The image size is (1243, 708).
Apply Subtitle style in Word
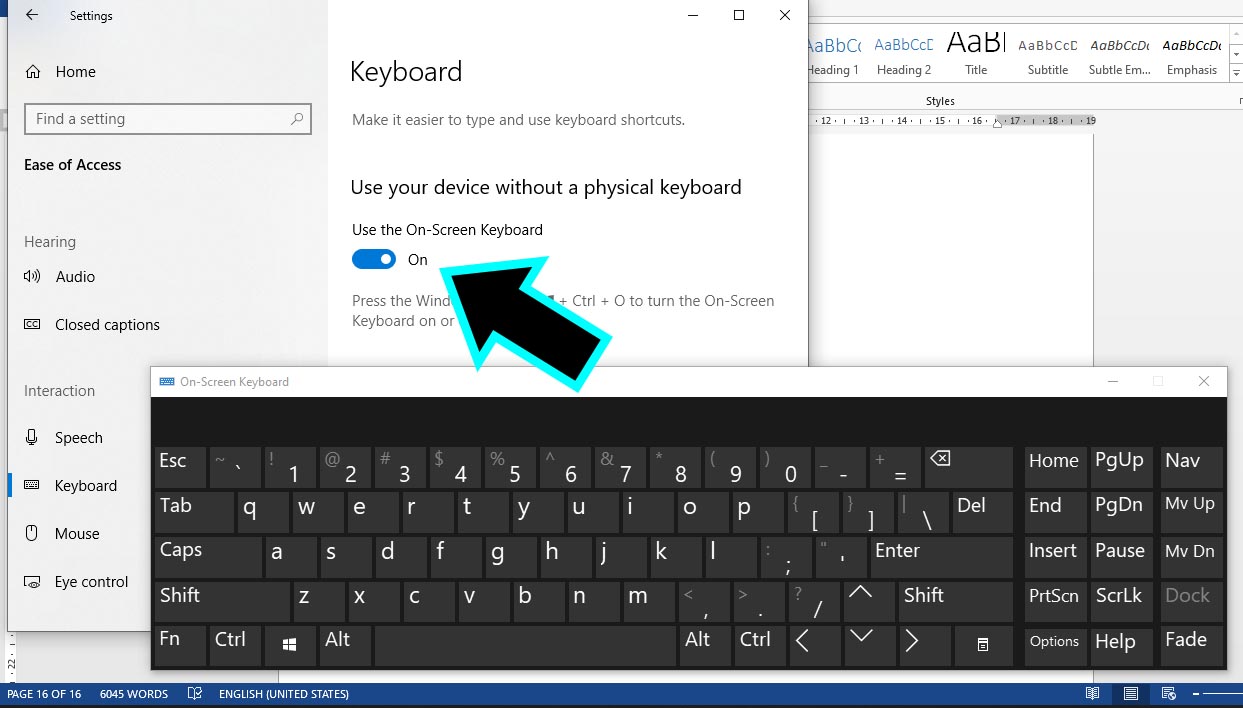pos(1048,53)
